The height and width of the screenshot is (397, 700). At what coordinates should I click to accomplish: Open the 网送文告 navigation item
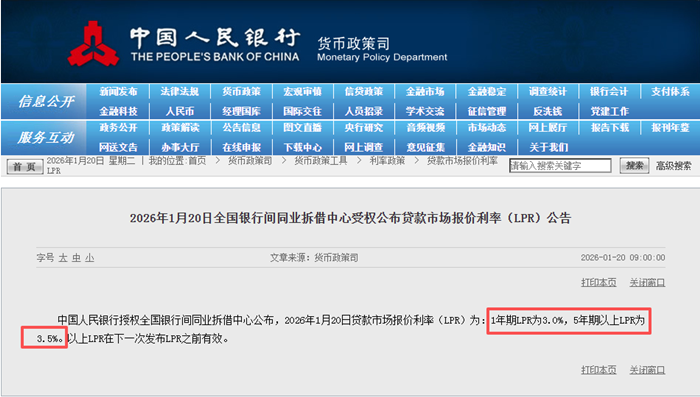[118, 147]
